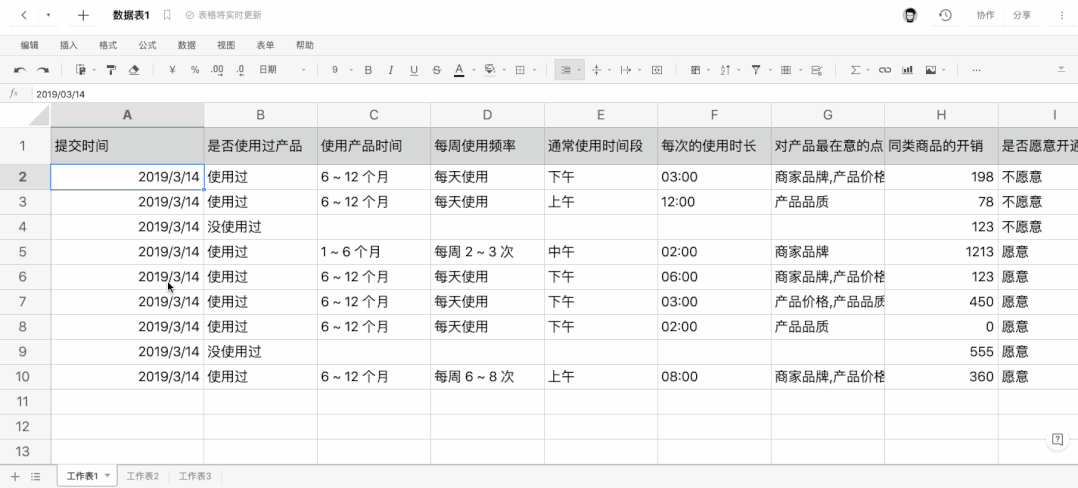Open the 视图 menu
Screen dimensions: 1078x488
click(226, 45)
